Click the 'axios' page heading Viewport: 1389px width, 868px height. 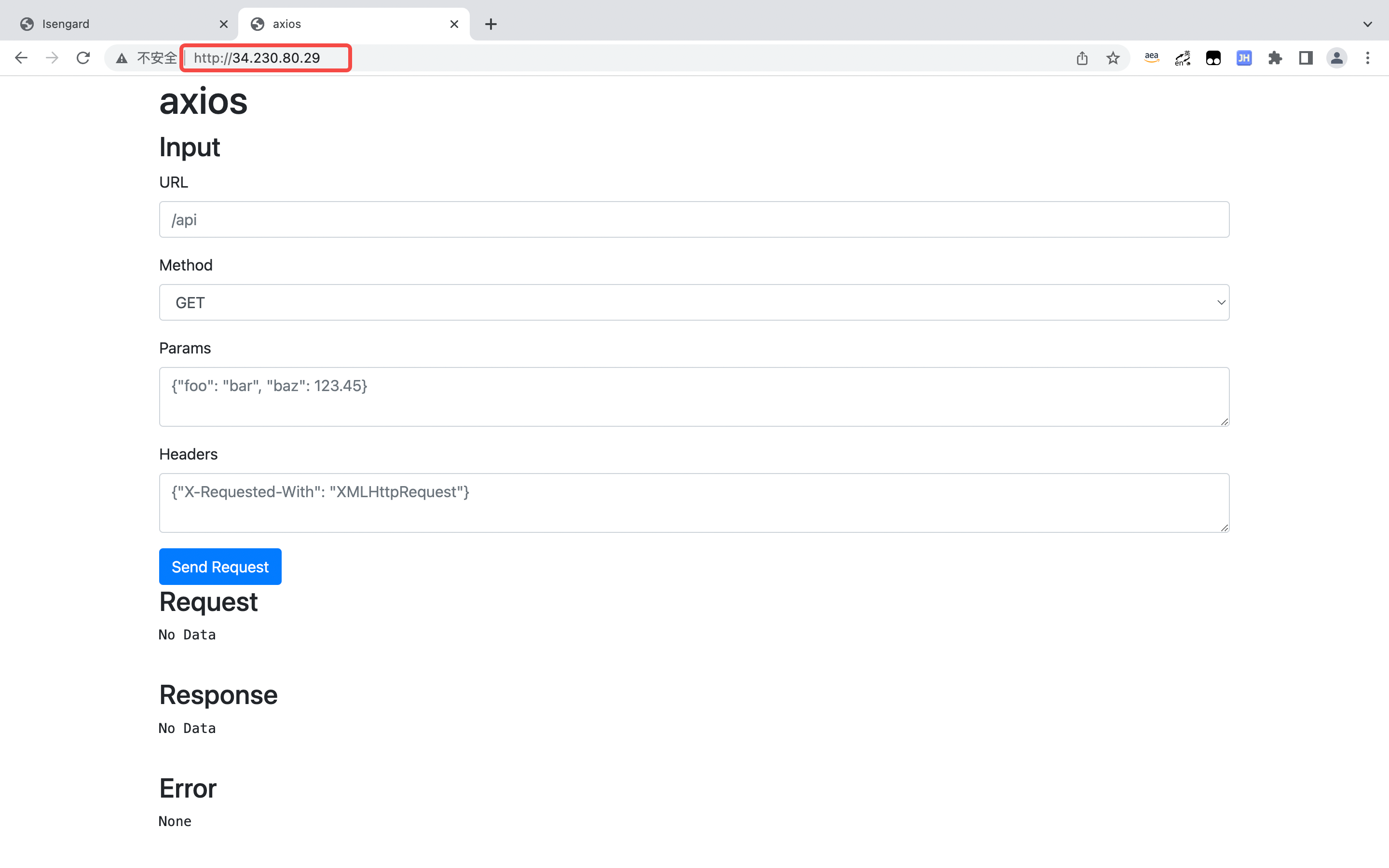pyautogui.click(x=203, y=102)
